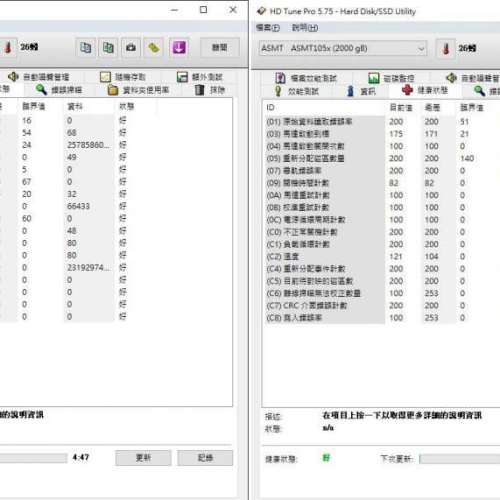
Task: Sort by 目前值 column header in right window
Action: (401, 107)
